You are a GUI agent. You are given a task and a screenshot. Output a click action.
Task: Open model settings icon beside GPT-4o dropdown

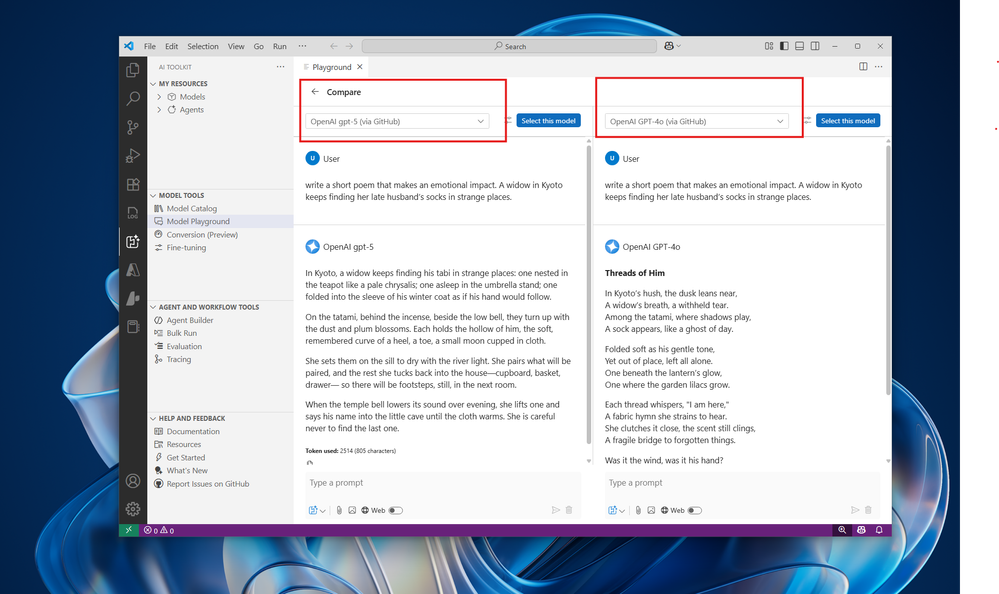807,120
